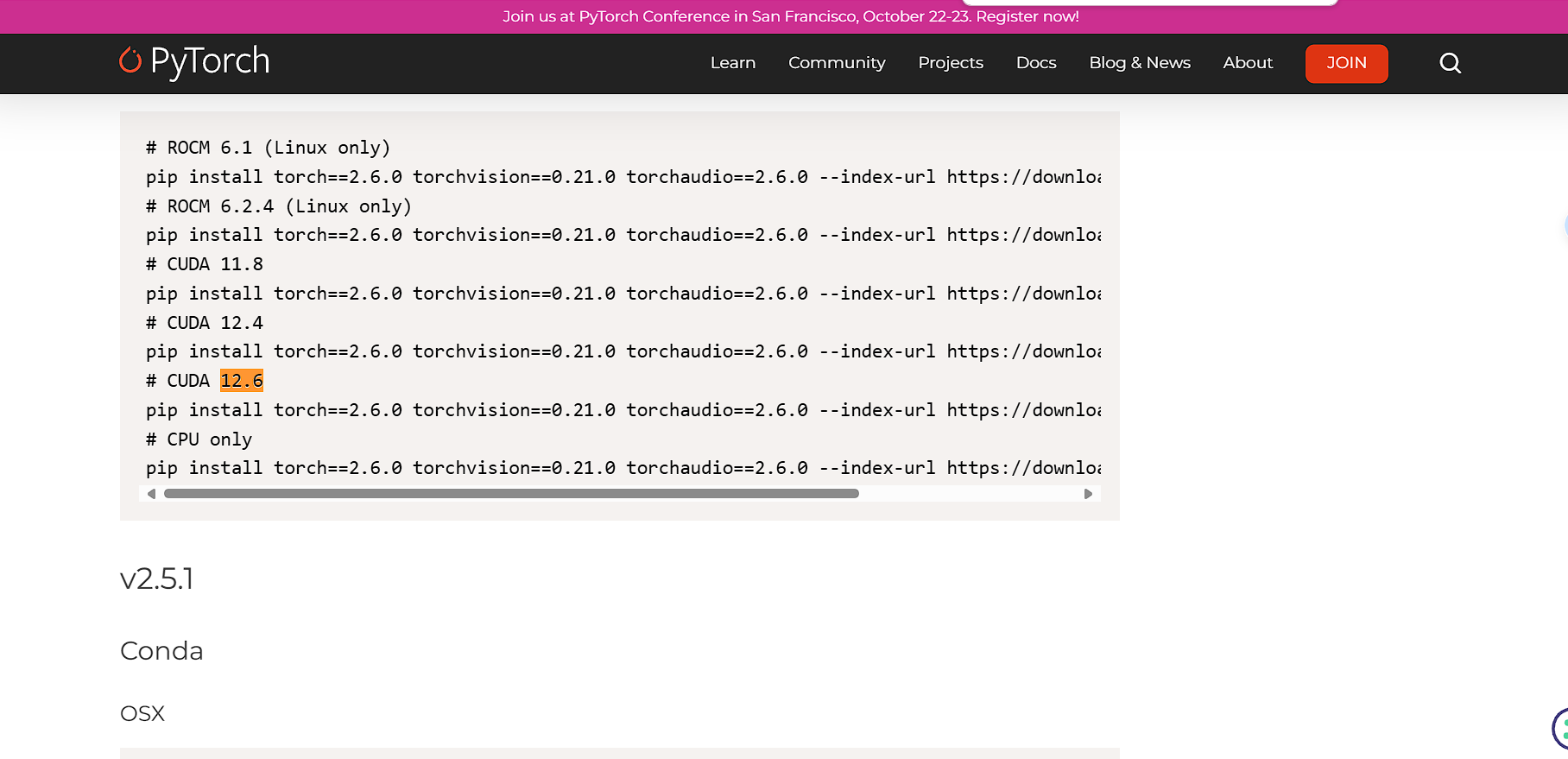Click the pip install line under CPU only
1568x759 pixels.
(x=623, y=468)
